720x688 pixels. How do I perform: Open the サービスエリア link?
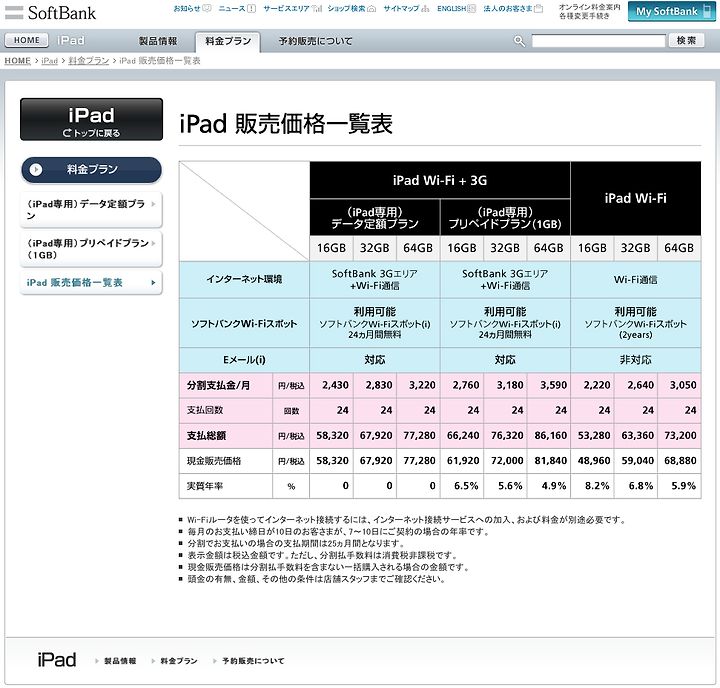pyautogui.click(x=292, y=8)
